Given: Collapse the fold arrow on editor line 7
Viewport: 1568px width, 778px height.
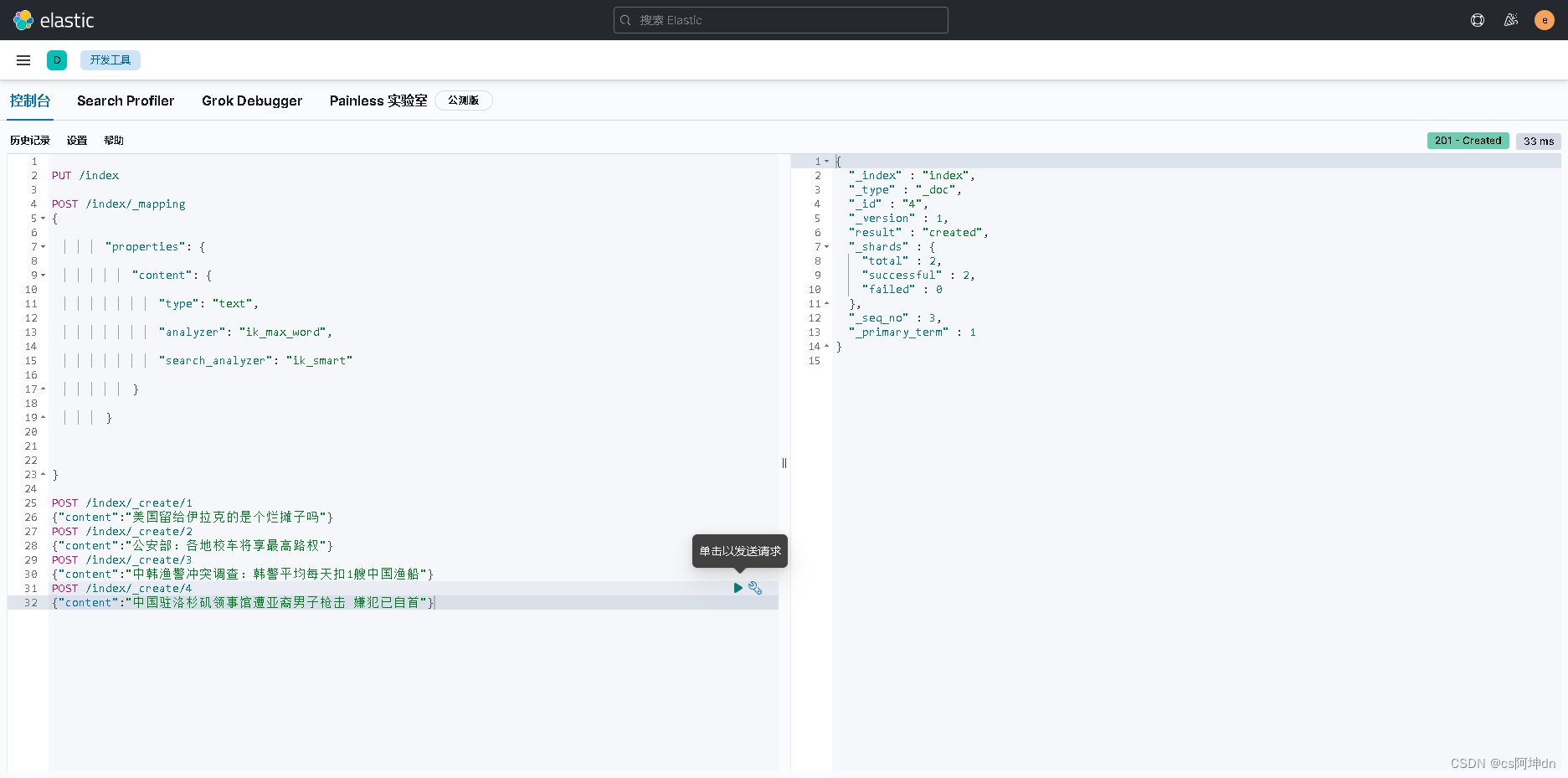Looking at the screenshot, I should [44, 247].
